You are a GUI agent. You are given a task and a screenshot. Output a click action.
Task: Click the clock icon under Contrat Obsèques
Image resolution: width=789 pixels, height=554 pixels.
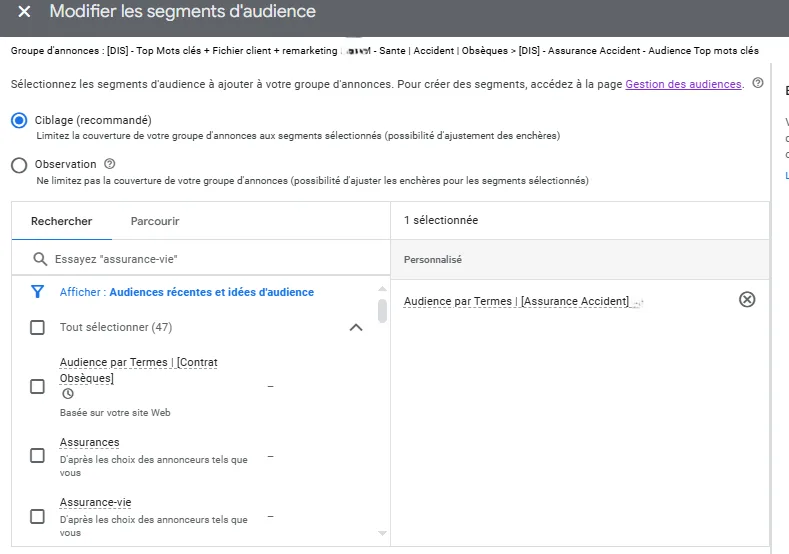tap(68, 393)
